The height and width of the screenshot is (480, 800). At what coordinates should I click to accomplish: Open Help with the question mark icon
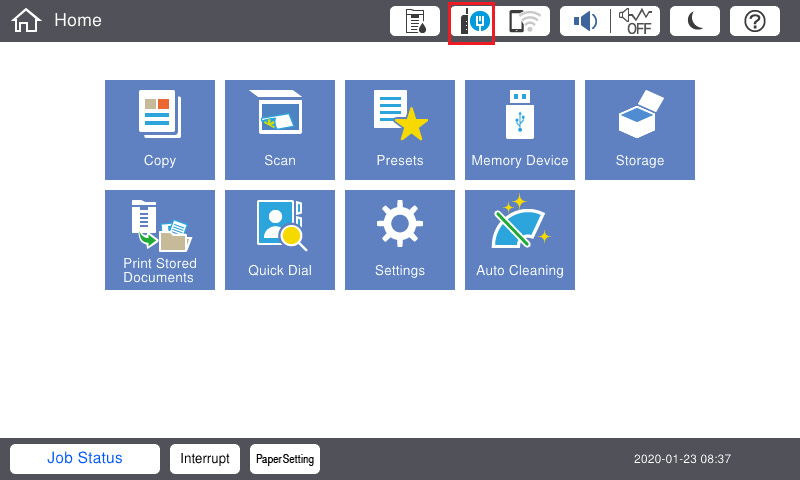point(755,21)
